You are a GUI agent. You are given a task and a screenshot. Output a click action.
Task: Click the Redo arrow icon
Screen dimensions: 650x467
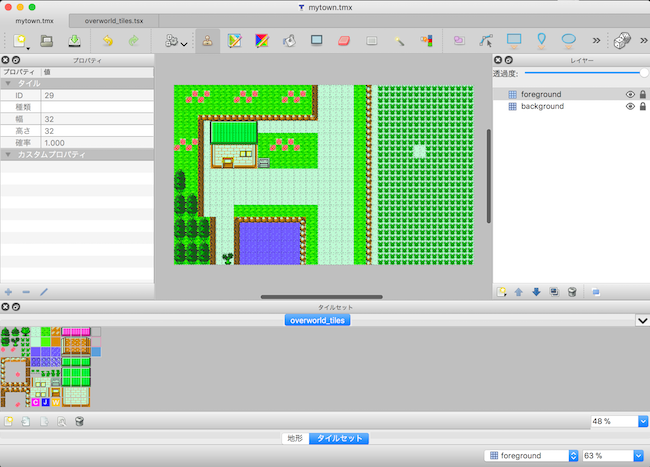(x=133, y=41)
